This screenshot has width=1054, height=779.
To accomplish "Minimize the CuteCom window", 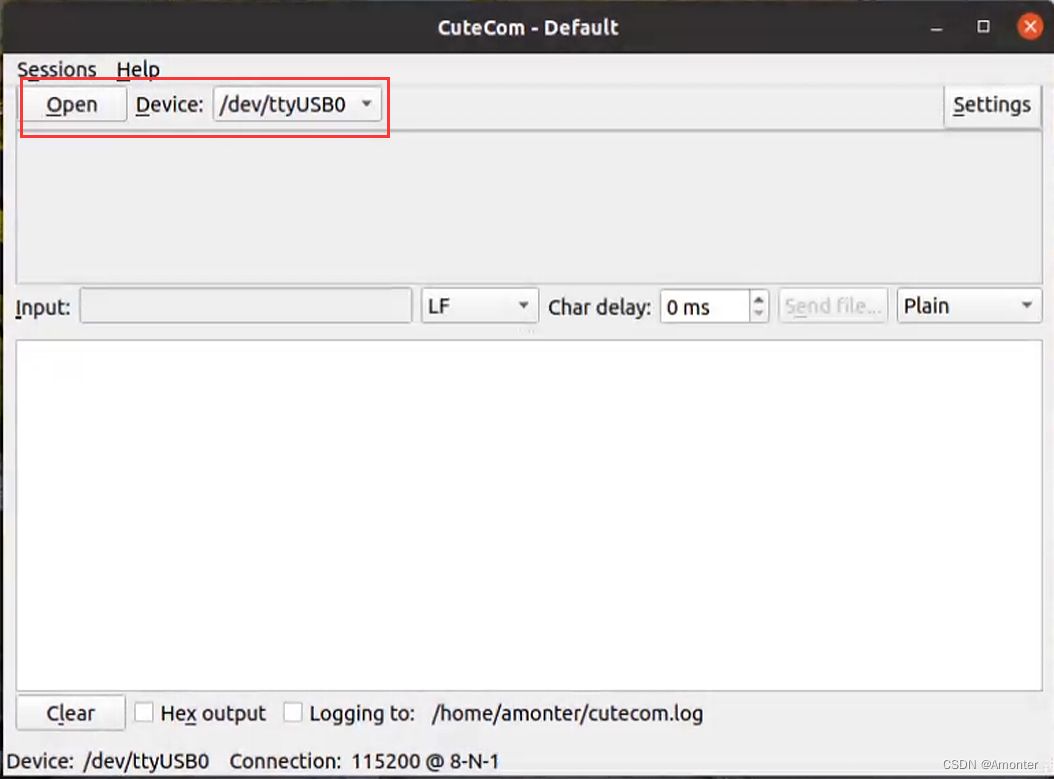I will (x=936, y=28).
